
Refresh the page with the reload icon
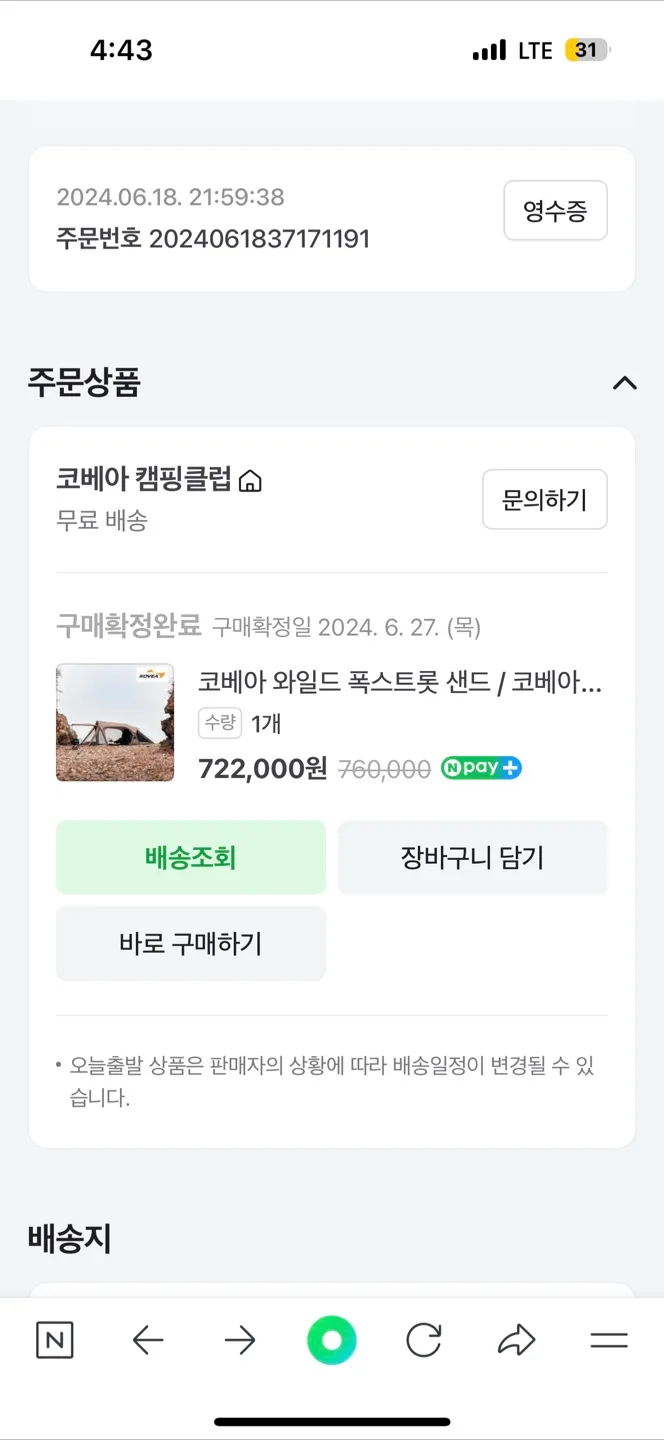[x=424, y=1341]
